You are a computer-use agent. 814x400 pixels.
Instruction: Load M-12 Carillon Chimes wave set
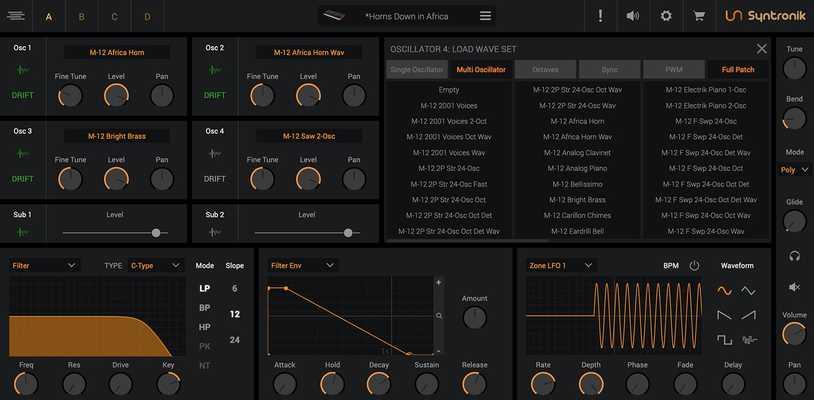577,215
